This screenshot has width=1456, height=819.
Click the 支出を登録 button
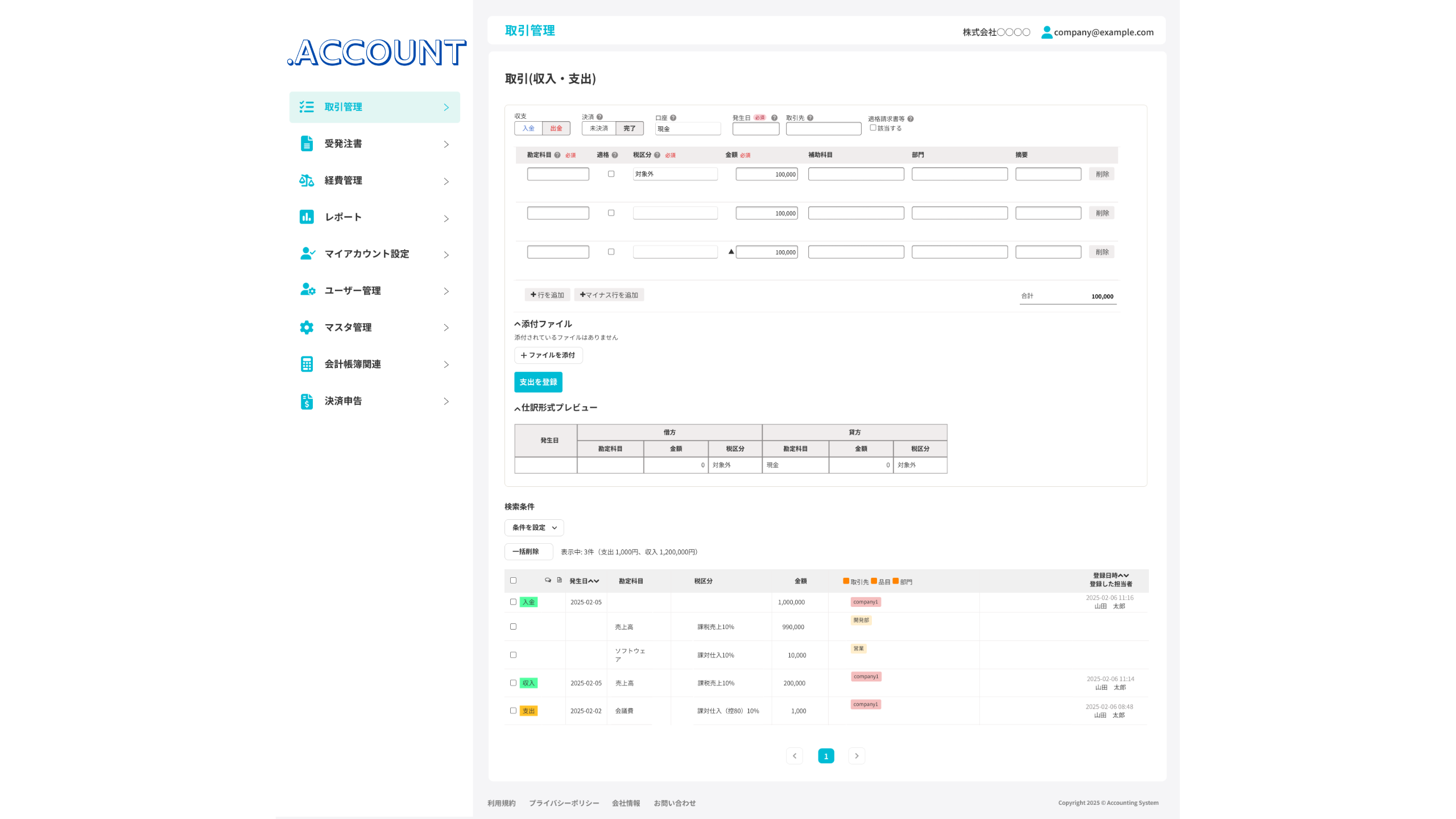click(538, 382)
